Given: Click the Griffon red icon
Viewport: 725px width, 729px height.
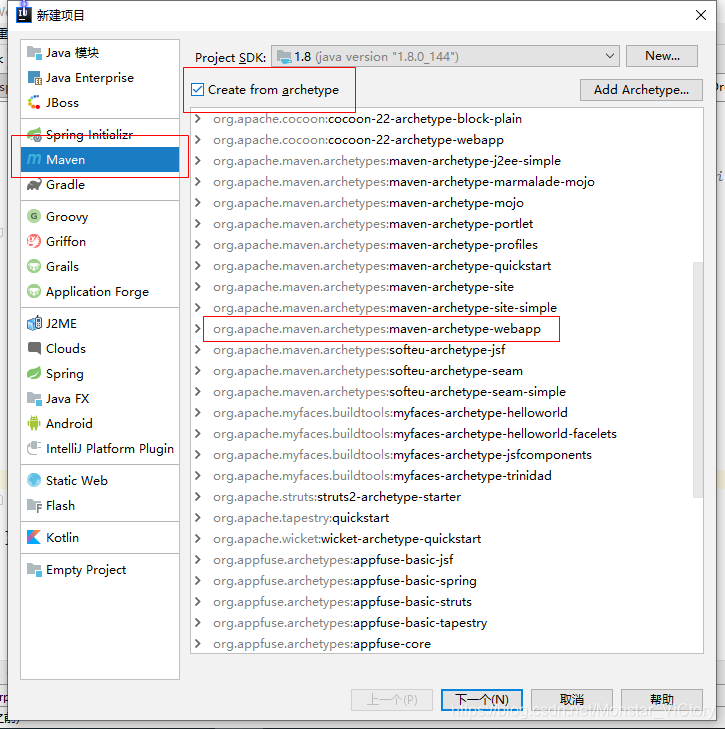Looking at the screenshot, I should [x=34, y=241].
